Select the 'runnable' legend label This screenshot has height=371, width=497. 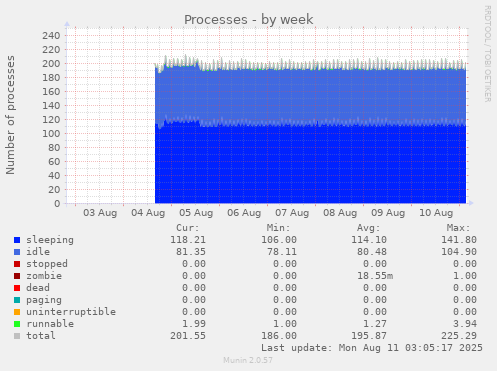tap(50, 324)
